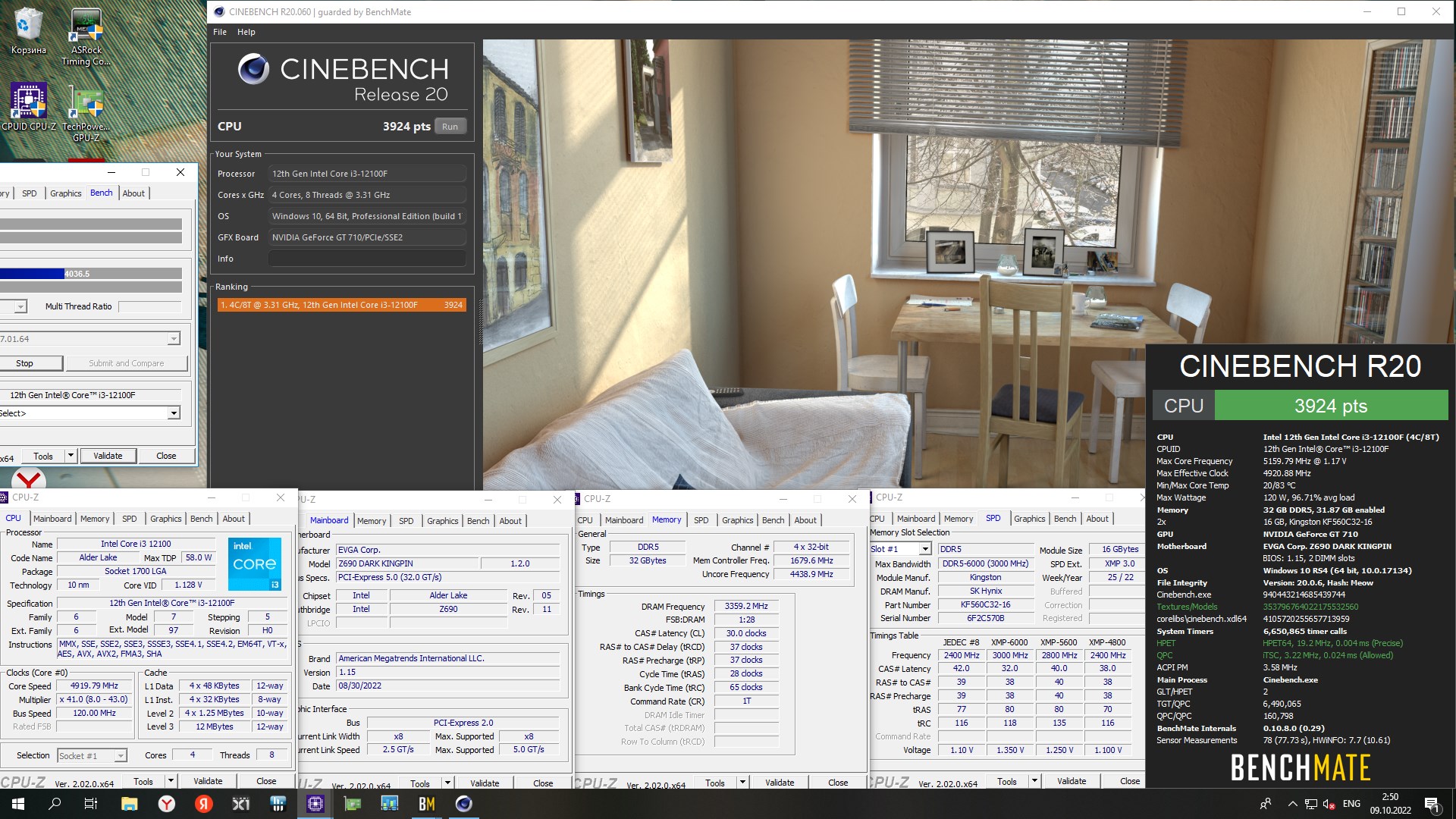Viewport: 1456px width, 819px height.
Task: Switch to CPU-Z purple chip taskbar icon
Action: 315,804
